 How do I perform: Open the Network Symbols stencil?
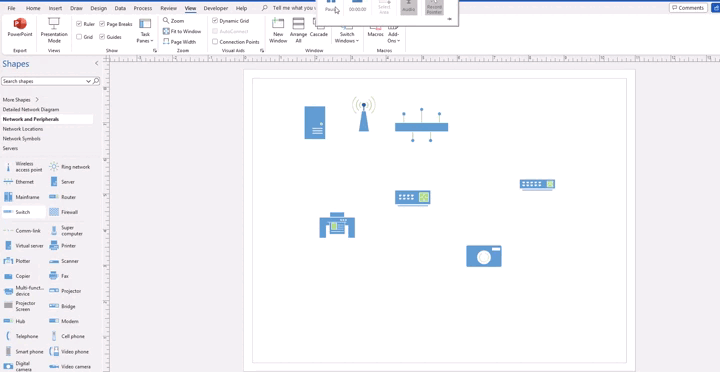22,139
